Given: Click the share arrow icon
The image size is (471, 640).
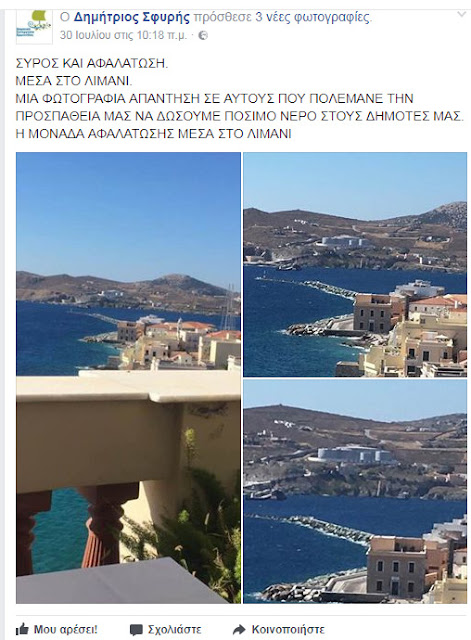Looking at the screenshot, I should click(239, 629).
